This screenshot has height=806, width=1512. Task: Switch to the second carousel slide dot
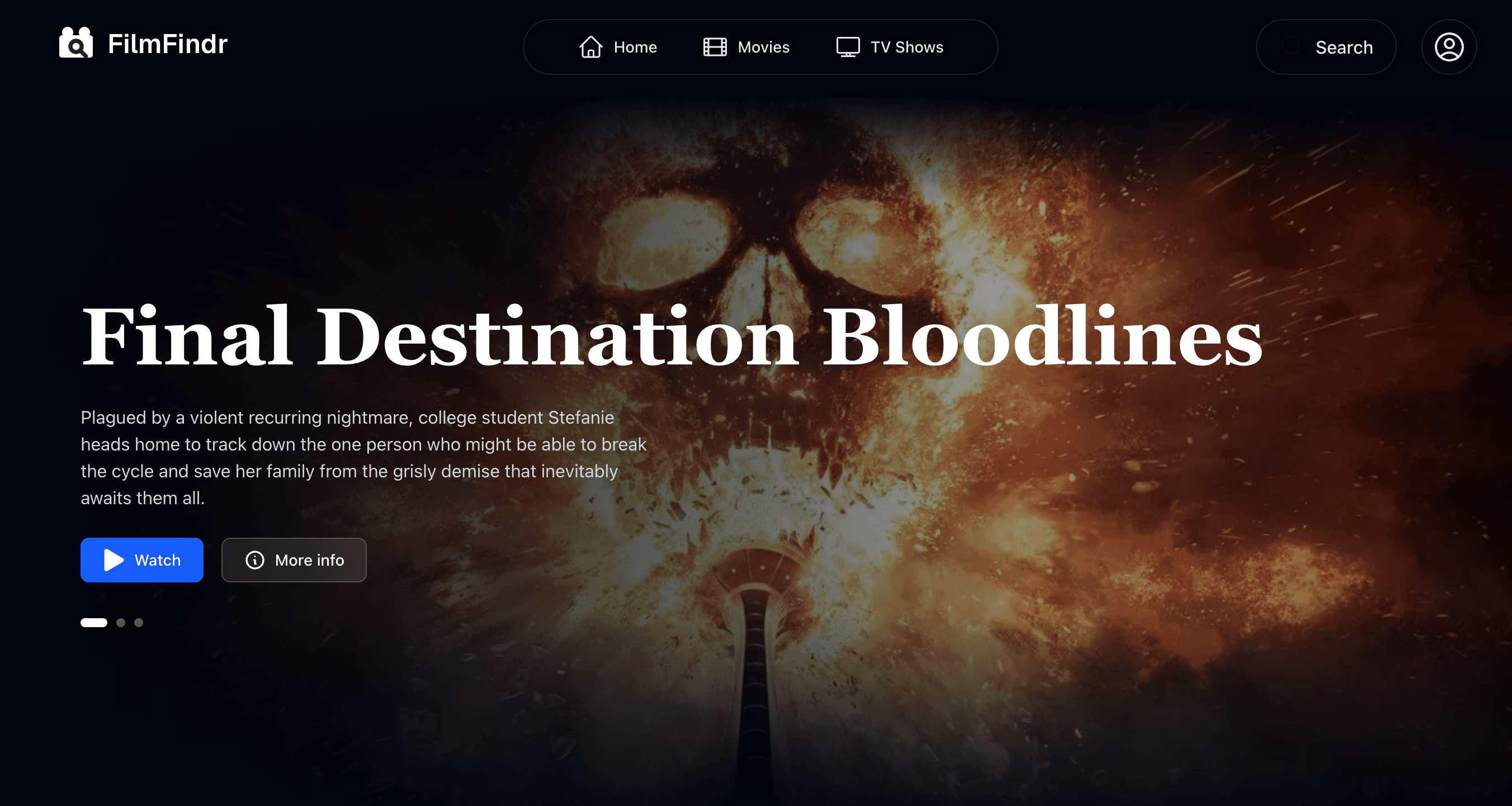click(121, 623)
